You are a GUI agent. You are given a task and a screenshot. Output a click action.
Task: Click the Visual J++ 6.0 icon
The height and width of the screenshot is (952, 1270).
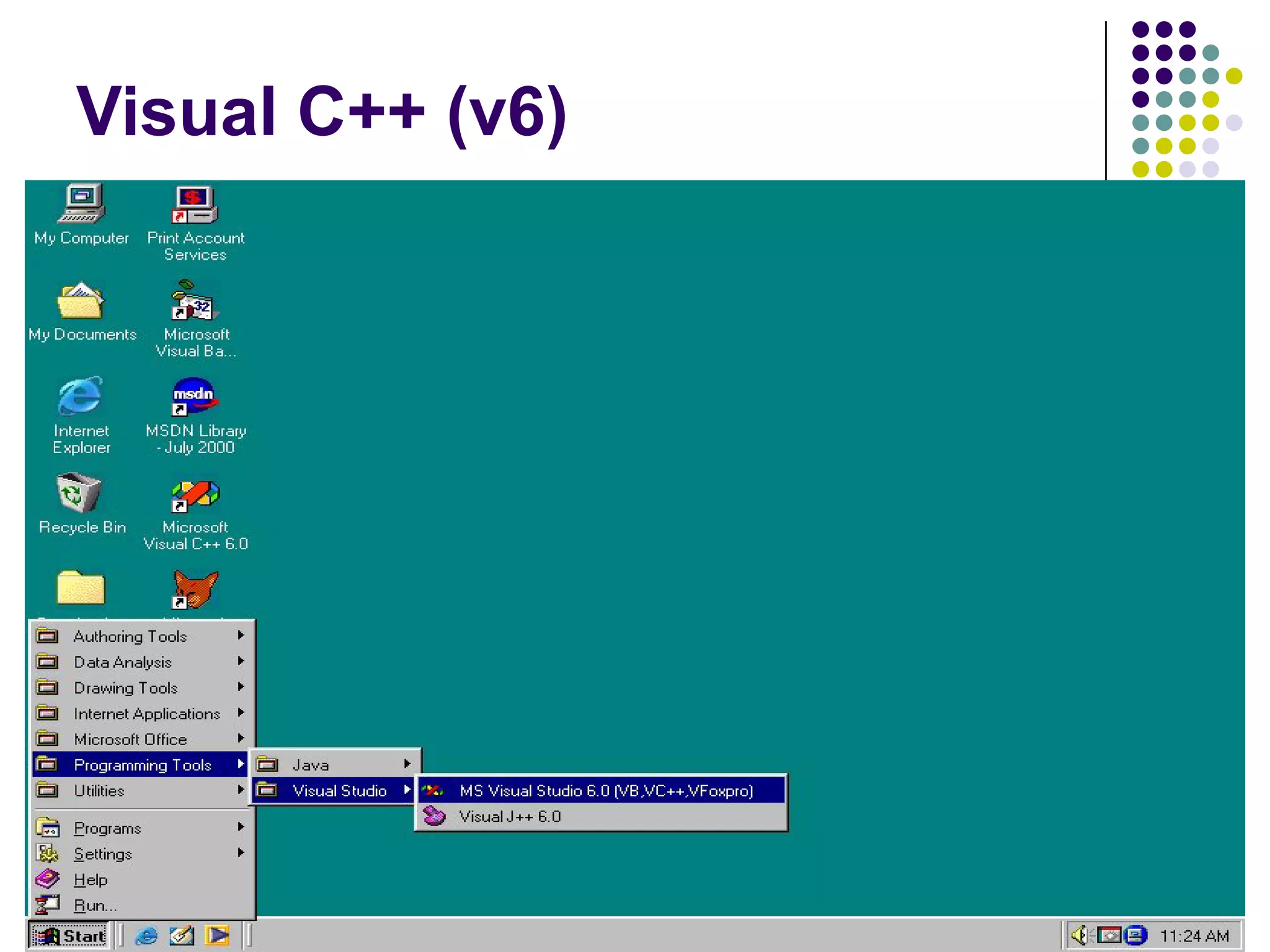[x=434, y=816]
